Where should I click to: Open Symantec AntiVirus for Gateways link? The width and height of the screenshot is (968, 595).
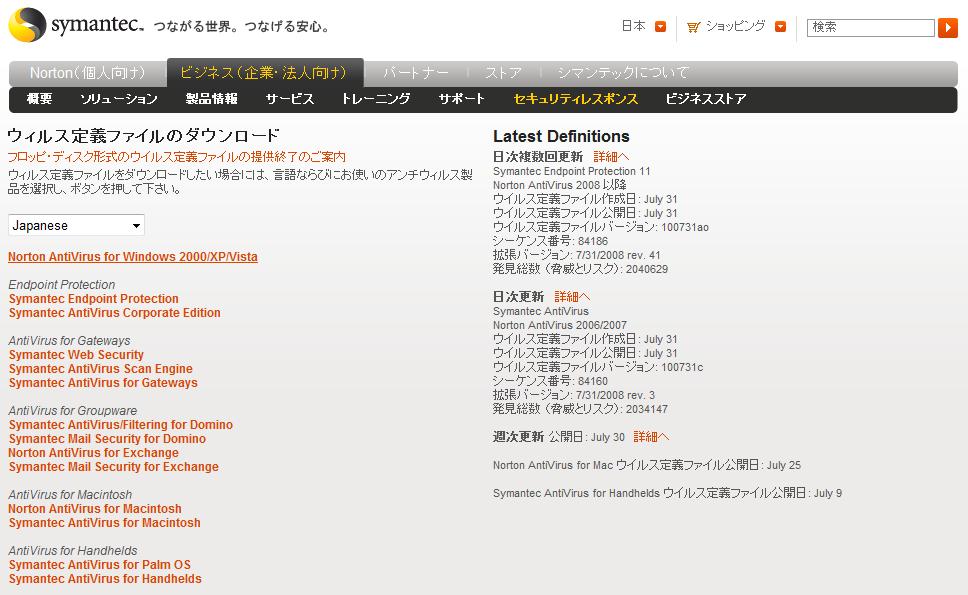click(x=103, y=383)
